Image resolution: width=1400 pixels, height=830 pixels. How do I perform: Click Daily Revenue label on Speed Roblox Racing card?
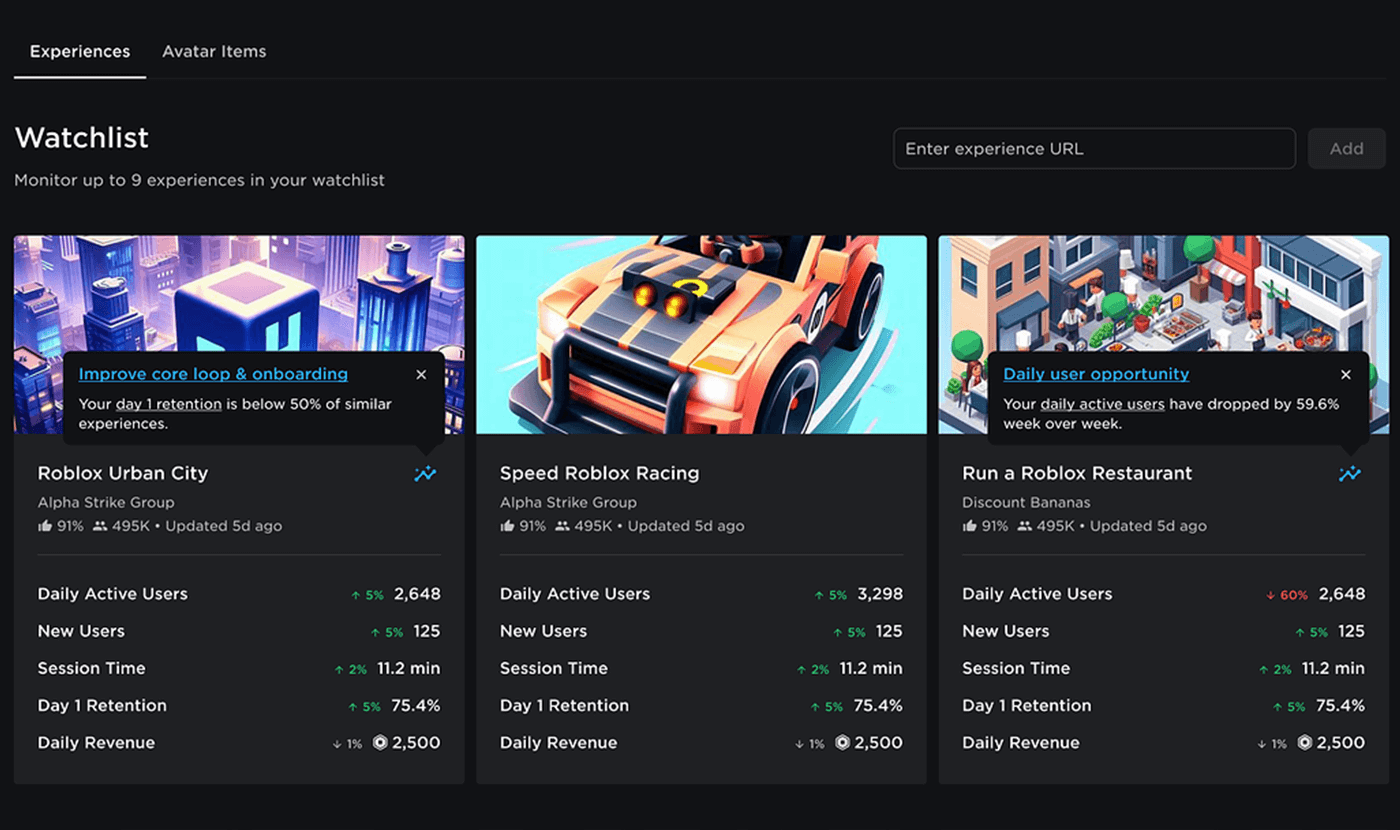[x=559, y=743]
